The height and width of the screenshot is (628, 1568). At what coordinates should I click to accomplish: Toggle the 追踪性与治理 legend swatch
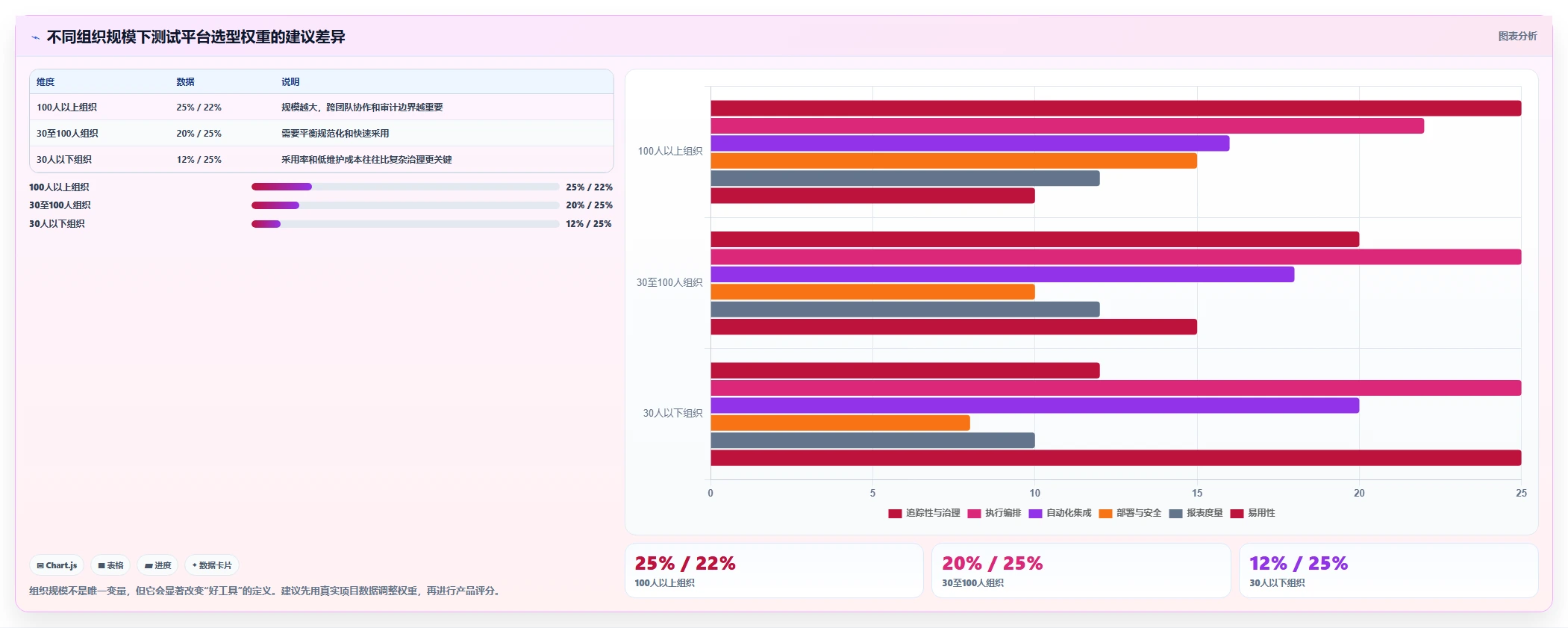coord(895,513)
